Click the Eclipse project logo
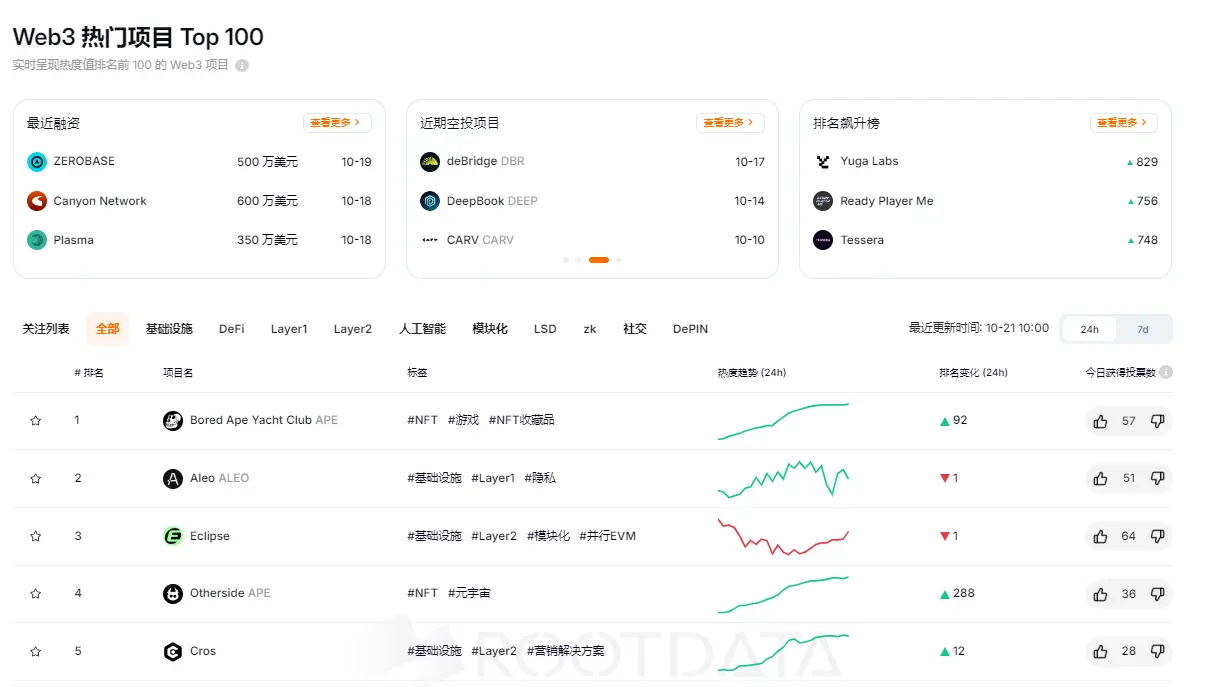The height and width of the screenshot is (687, 1220). [172, 535]
